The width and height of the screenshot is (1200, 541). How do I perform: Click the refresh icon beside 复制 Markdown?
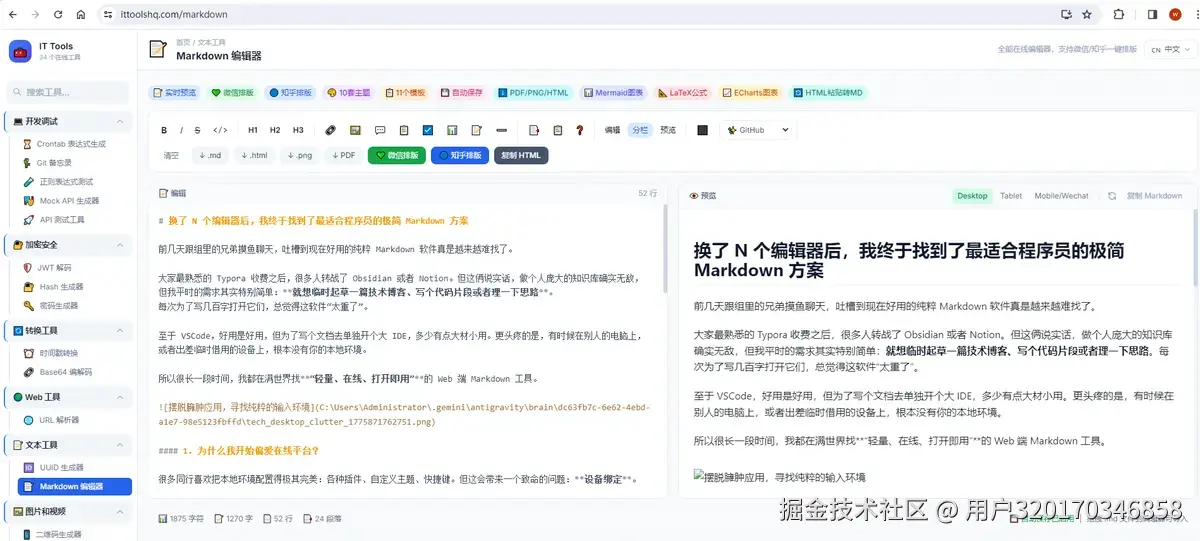click(1112, 196)
